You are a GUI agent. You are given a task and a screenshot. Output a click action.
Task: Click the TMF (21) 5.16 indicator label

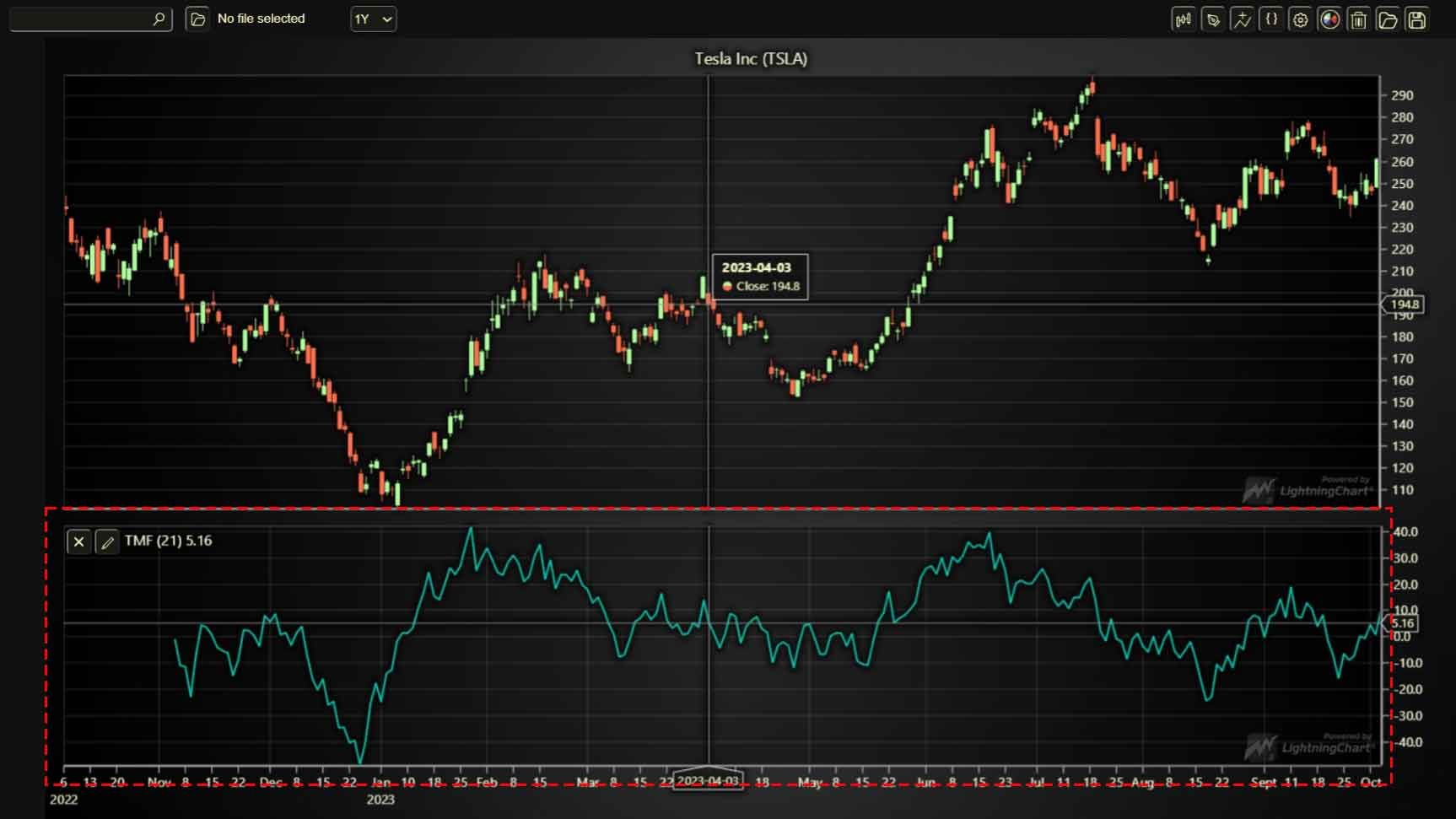point(169,541)
